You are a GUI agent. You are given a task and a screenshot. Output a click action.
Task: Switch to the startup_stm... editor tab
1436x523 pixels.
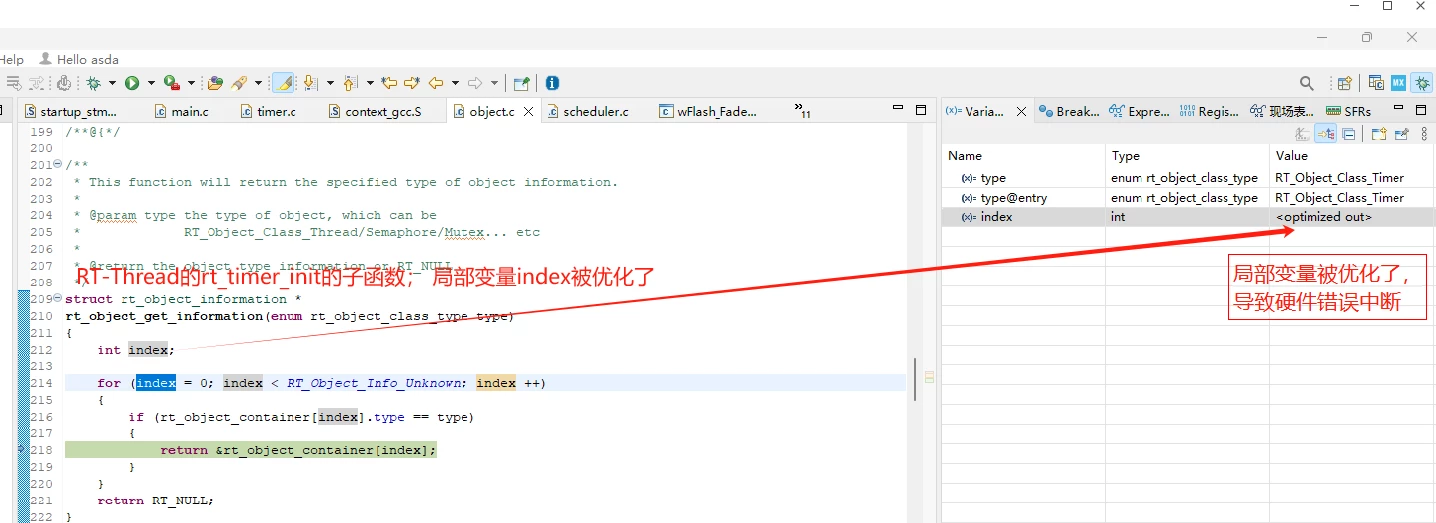(x=70, y=112)
